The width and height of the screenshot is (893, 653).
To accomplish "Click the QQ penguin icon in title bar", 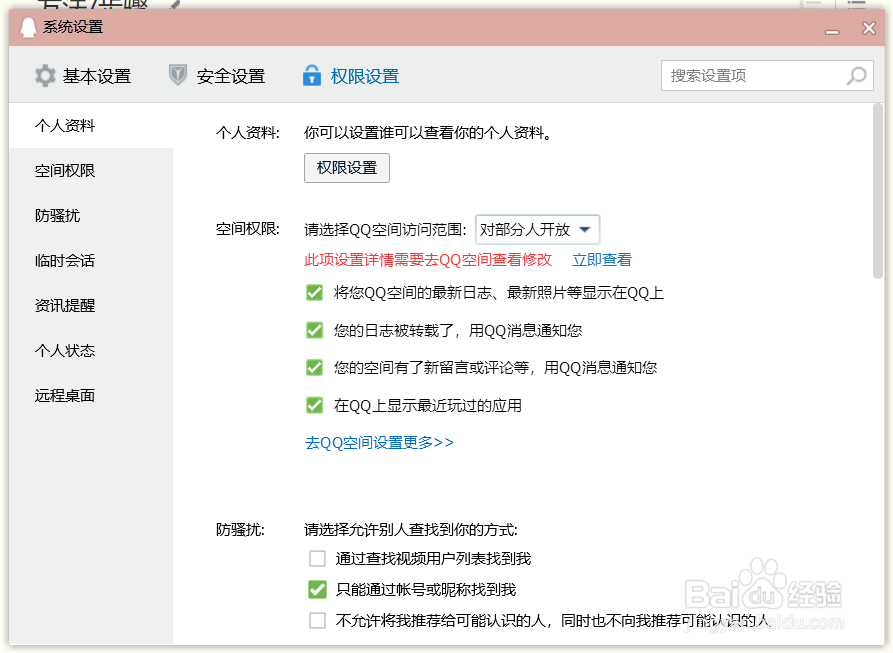I will 28,27.
